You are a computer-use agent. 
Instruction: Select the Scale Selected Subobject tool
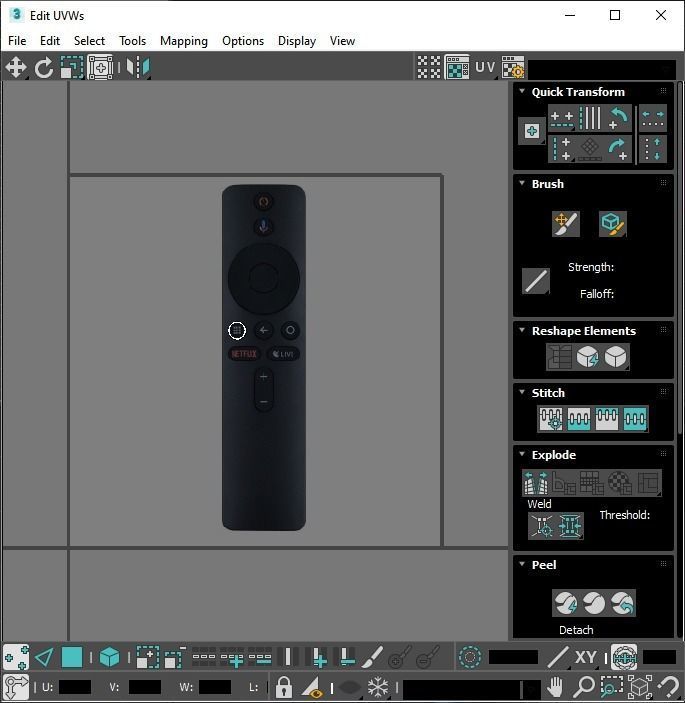(72, 68)
